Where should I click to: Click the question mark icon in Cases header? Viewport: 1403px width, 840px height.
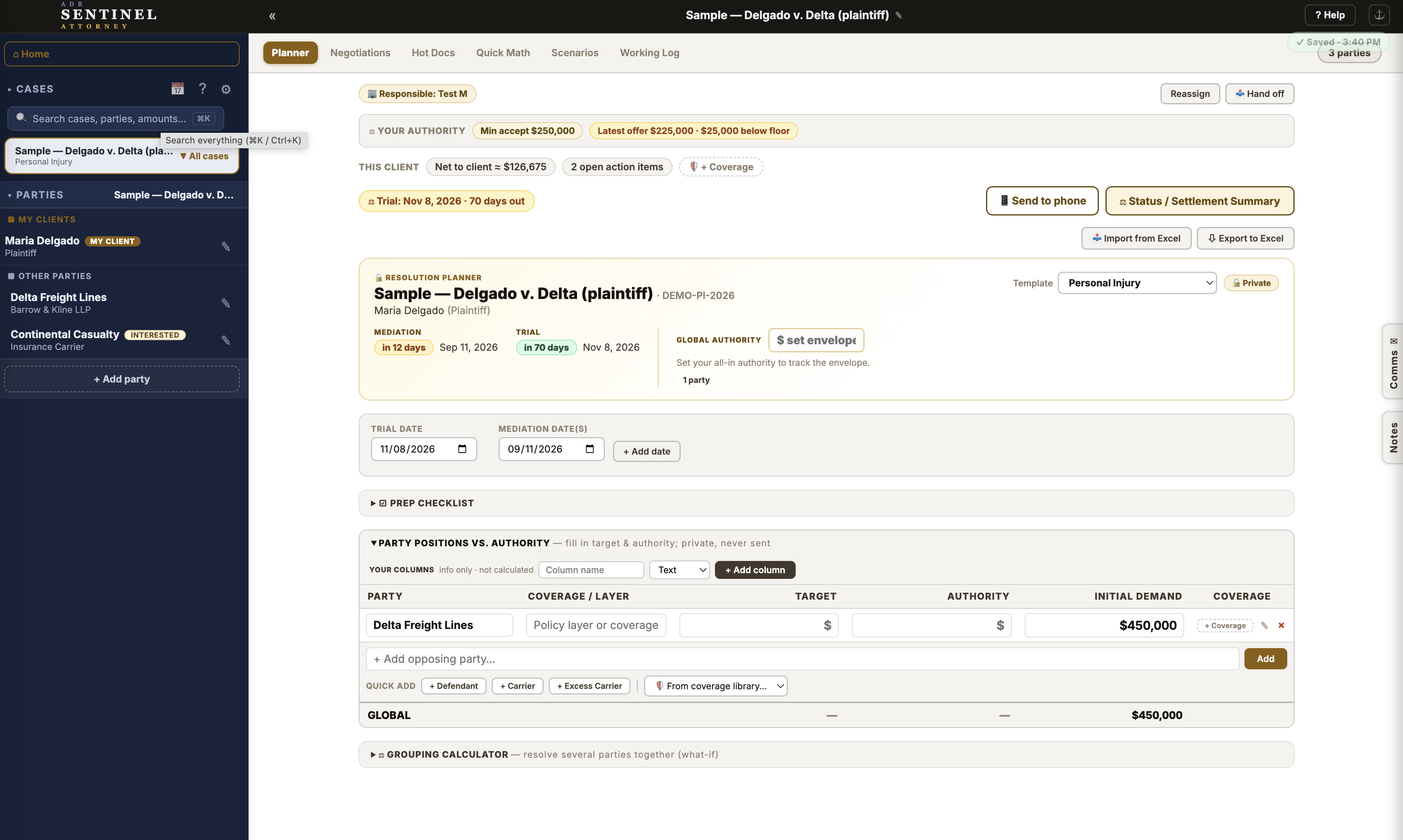click(x=202, y=88)
